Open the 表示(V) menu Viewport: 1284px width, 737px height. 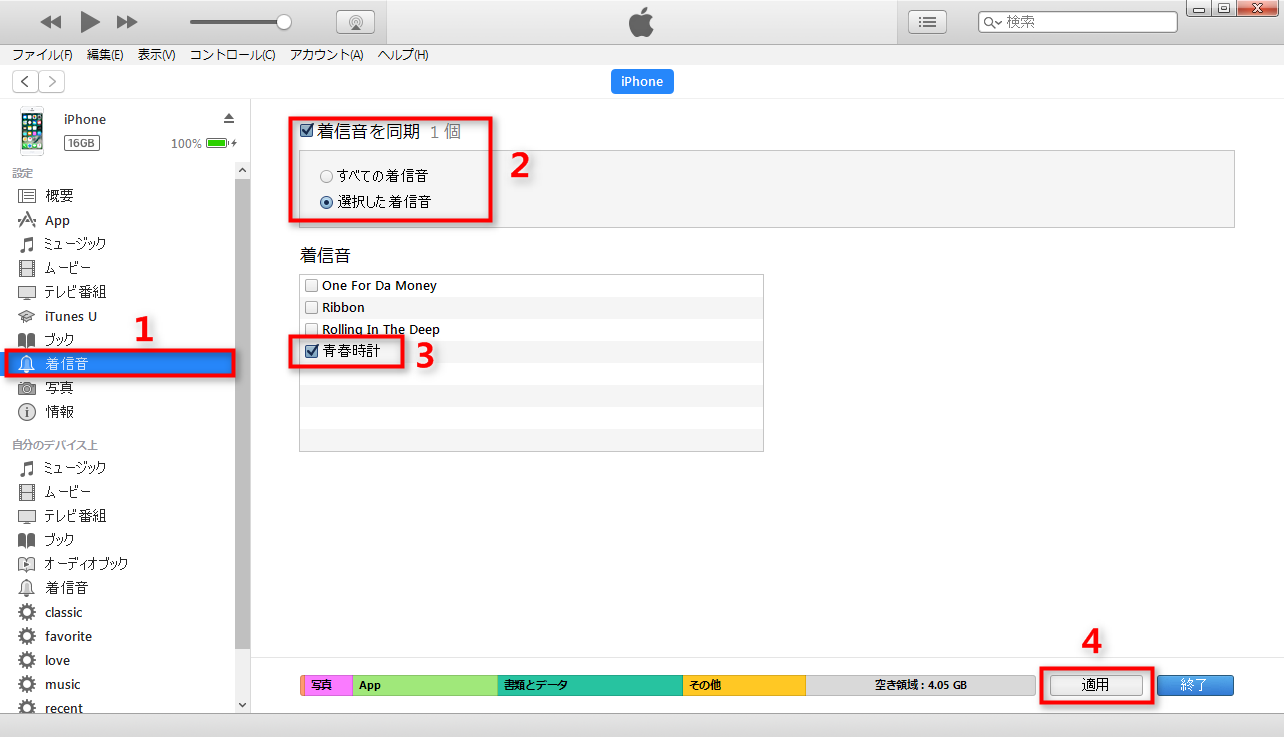pyautogui.click(x=156, y=55)
